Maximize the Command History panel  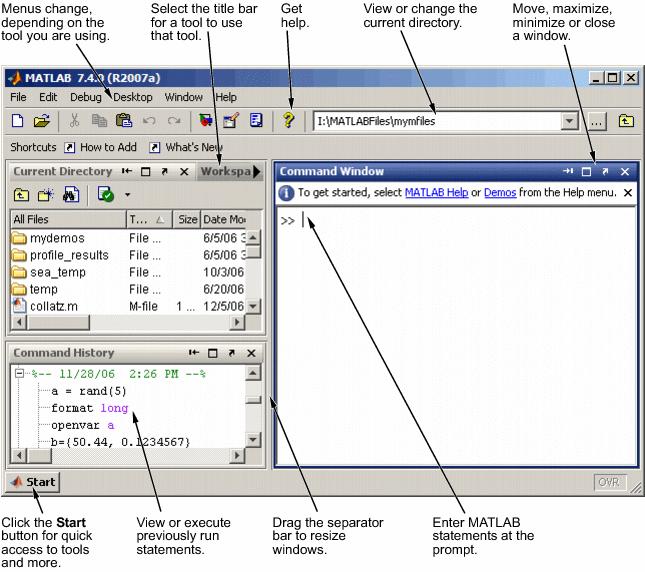213,353
